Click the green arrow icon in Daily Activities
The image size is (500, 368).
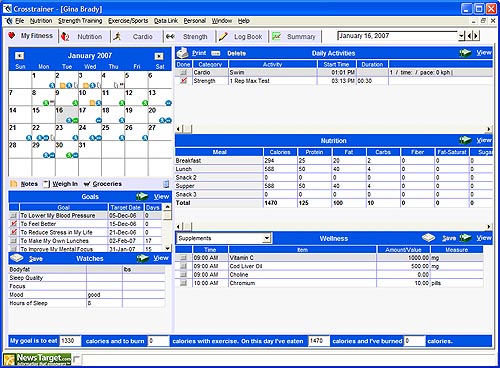465,53
